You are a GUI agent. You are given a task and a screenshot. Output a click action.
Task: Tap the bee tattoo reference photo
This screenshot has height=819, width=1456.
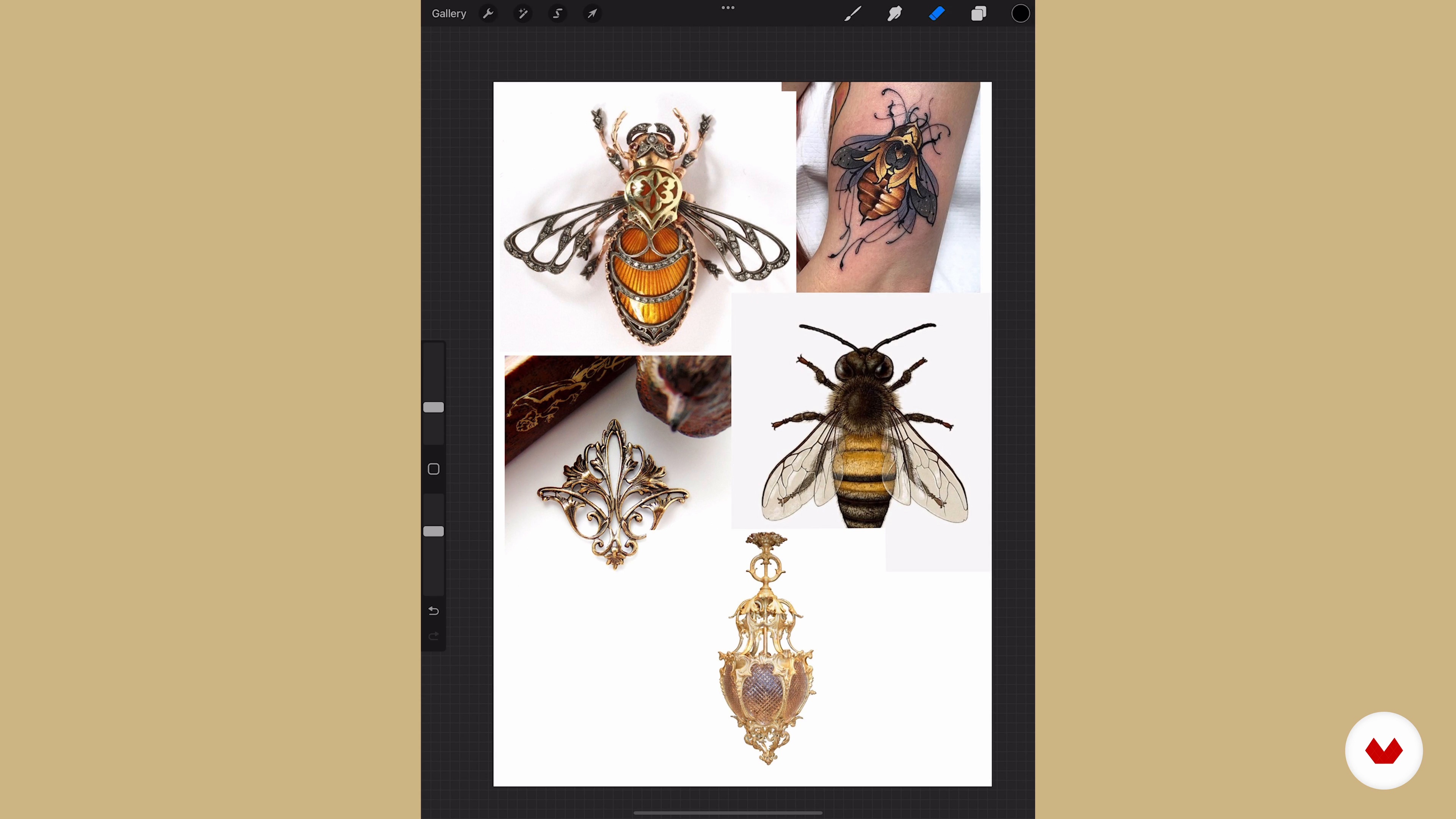[x=888, y=187]
